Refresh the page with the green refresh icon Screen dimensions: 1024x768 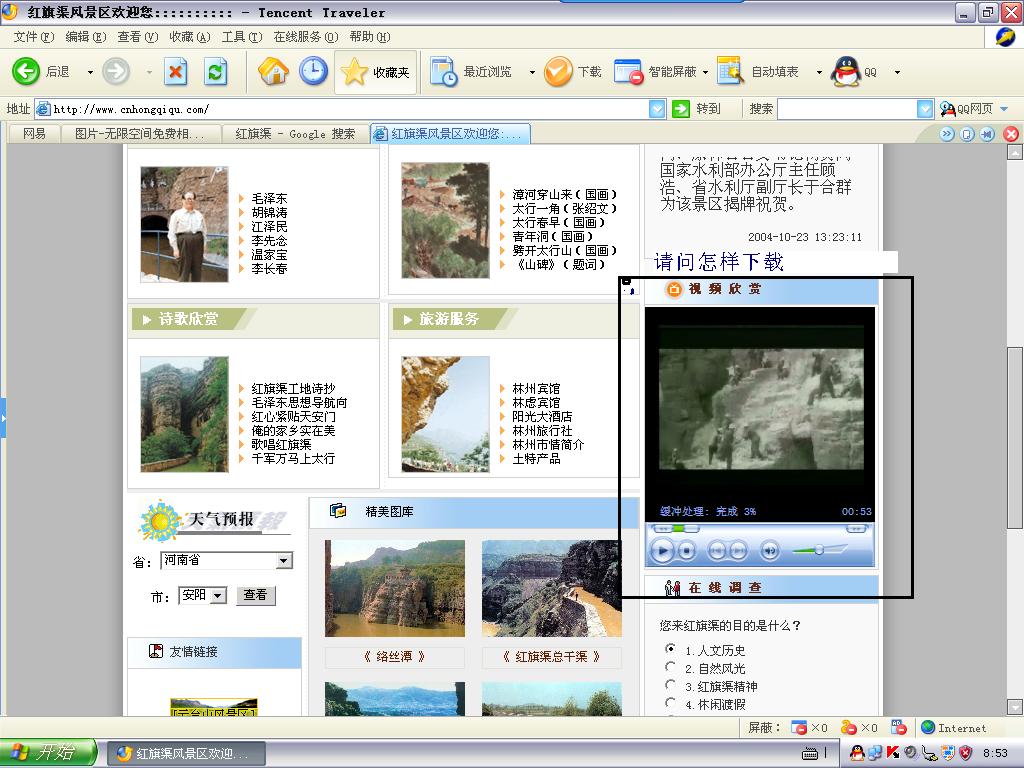click(215, 71)
